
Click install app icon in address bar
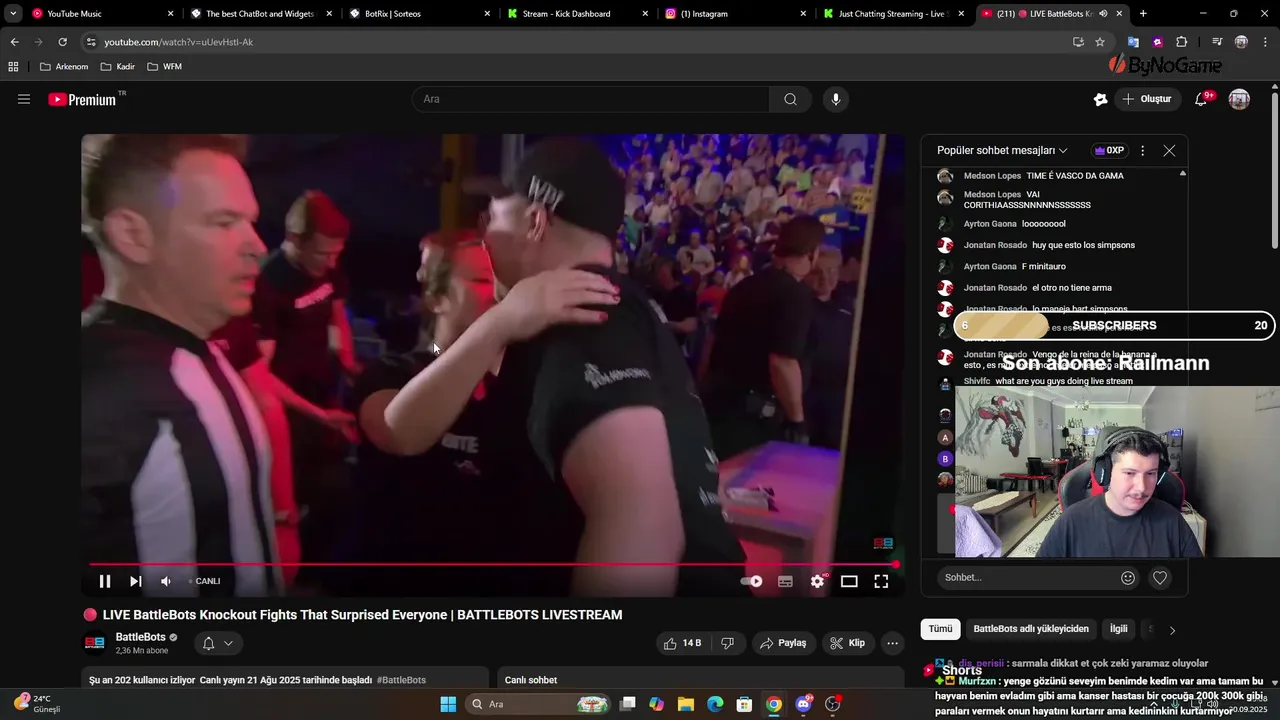(x=1078, y=42)
